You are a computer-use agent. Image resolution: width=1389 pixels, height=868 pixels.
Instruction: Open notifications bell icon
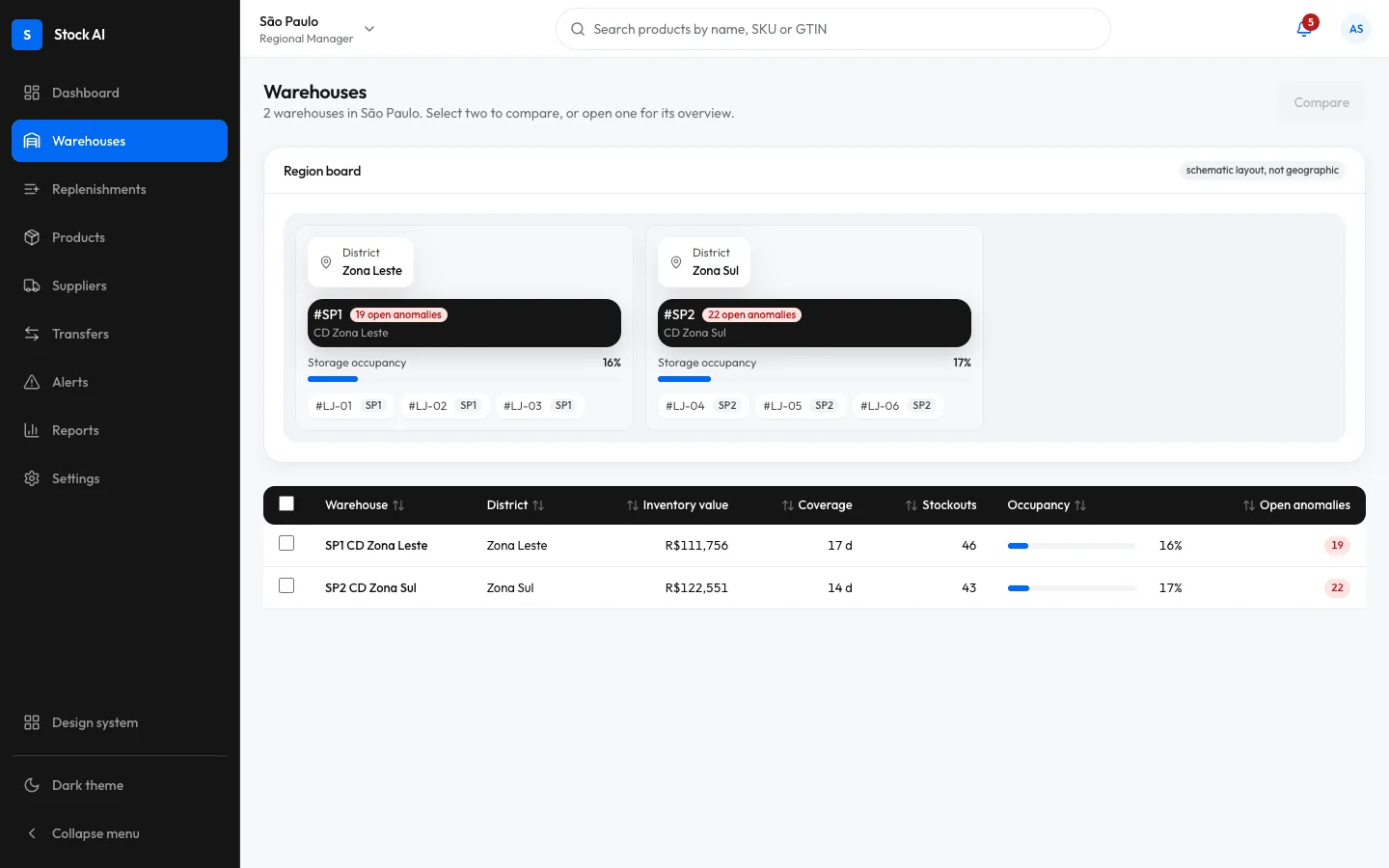coord(1304,29)
